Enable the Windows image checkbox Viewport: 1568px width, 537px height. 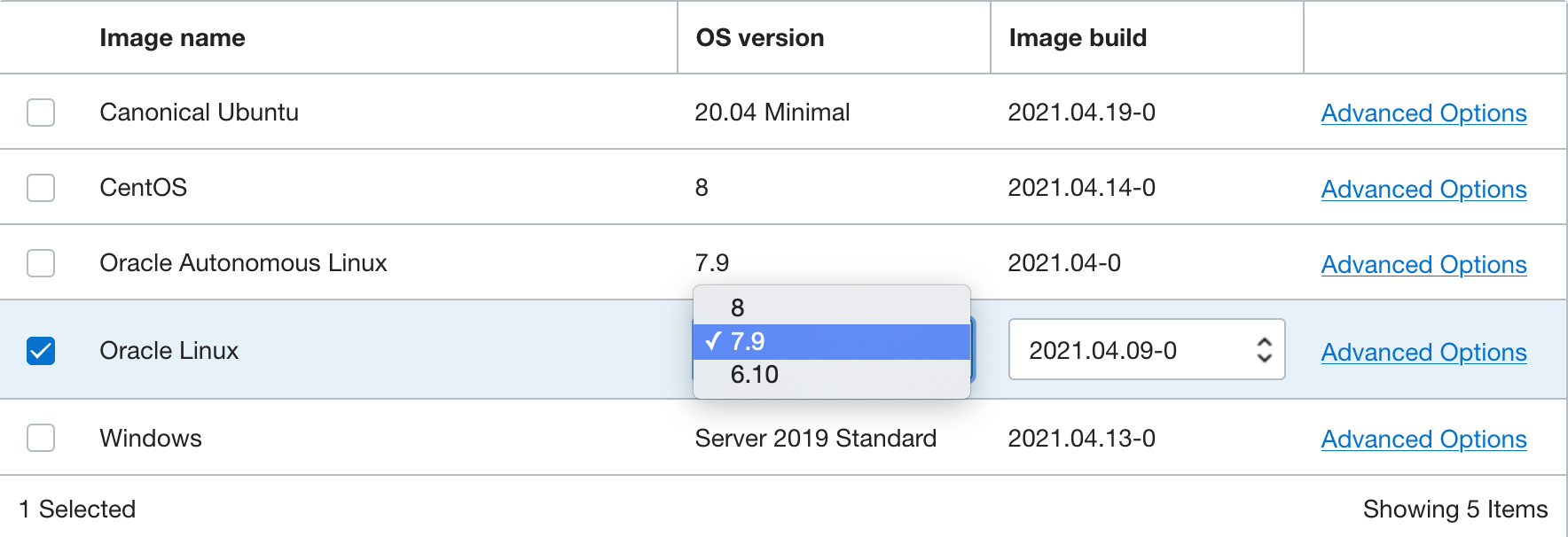click(41, 438)
